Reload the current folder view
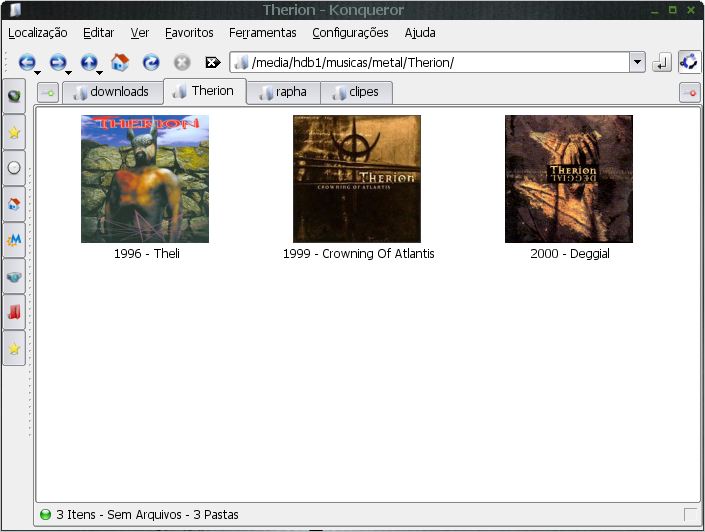The image size is (705, 532). pyautogui.click(x=151, y=62)
